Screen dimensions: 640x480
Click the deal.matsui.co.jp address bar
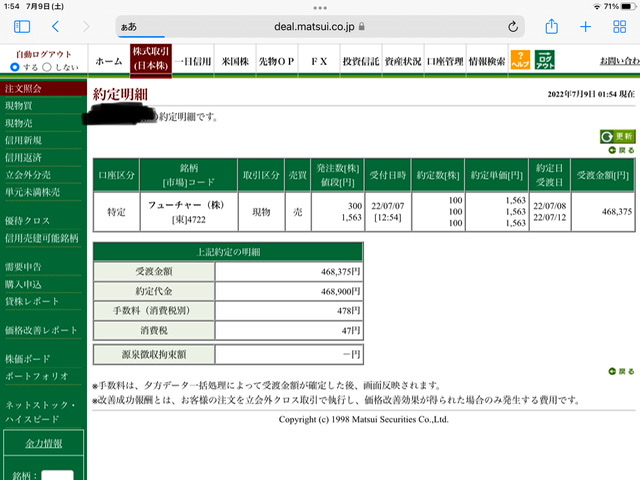(x=320, y=27)
